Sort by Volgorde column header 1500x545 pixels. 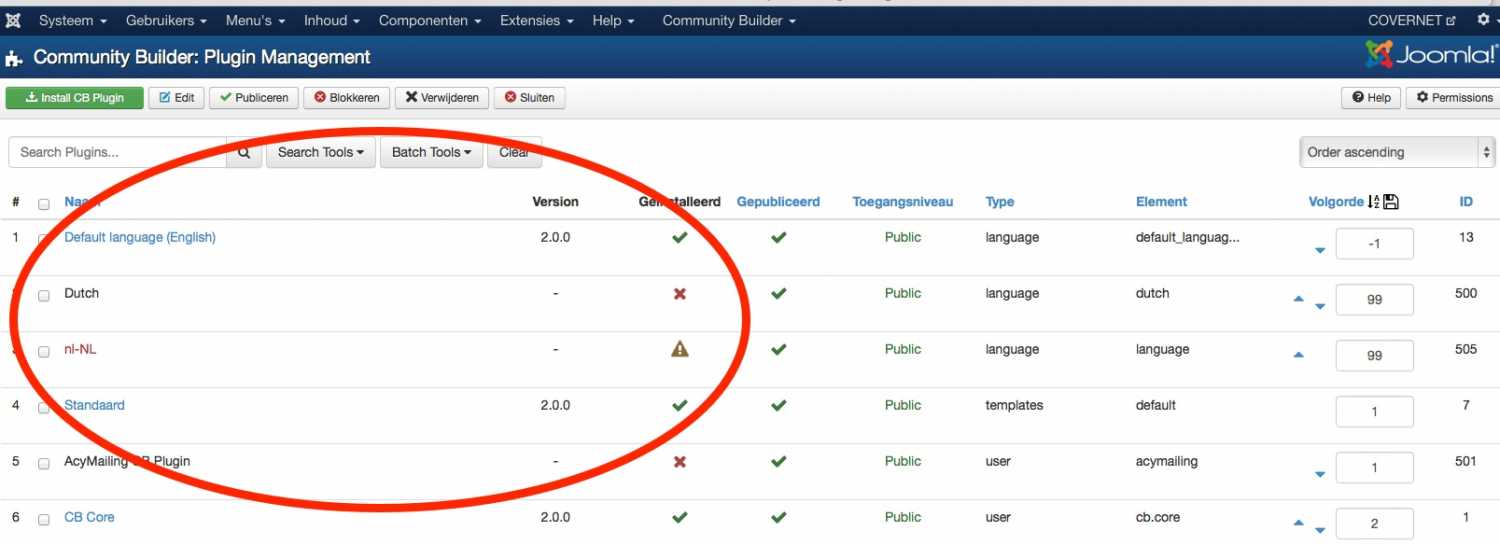[1336, 201]
